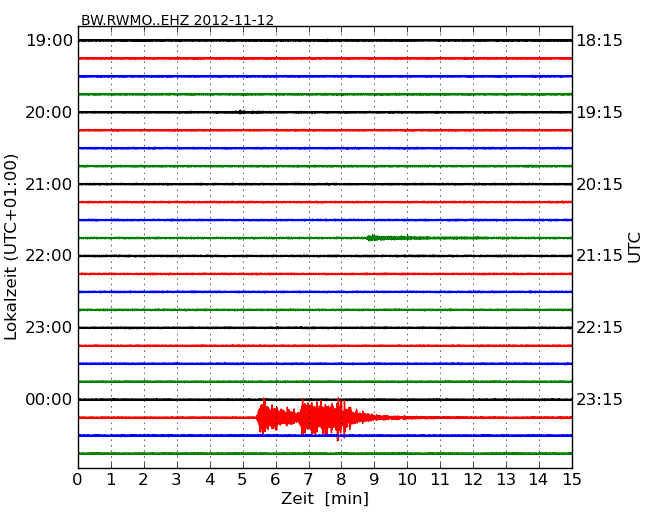This screenshot has width=650, height=520.
Task: Click the x-axis tick label 11
Action: [x=440, y=479]
